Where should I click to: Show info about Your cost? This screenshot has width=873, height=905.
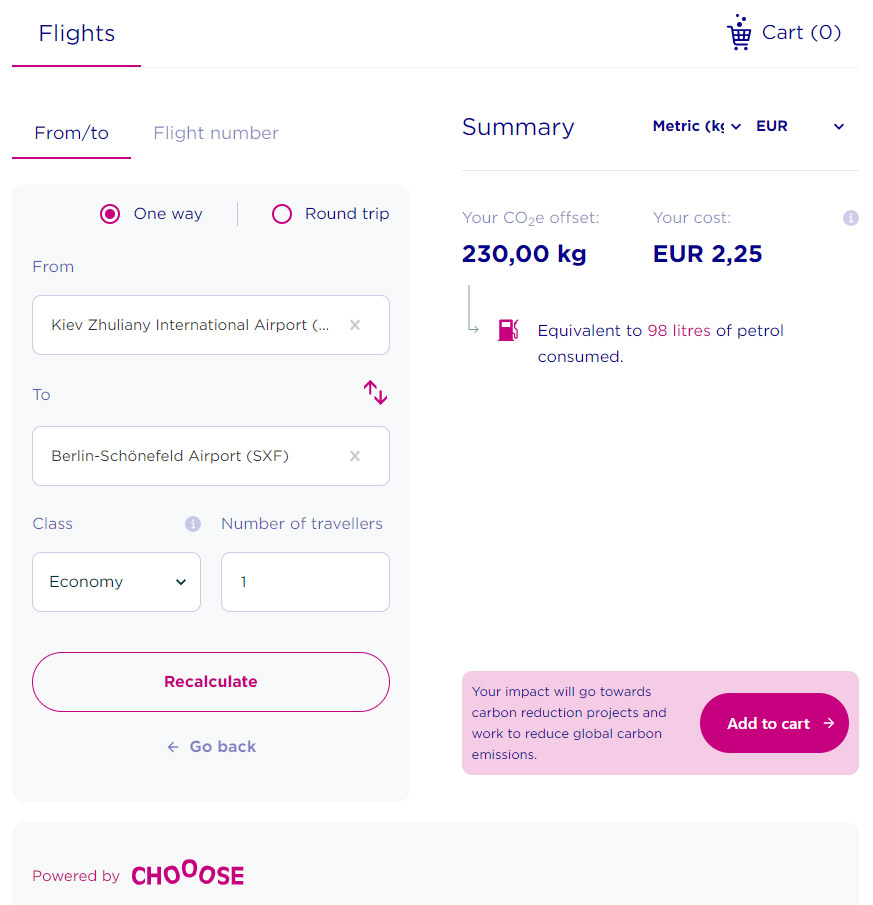(x=850, y=218)
